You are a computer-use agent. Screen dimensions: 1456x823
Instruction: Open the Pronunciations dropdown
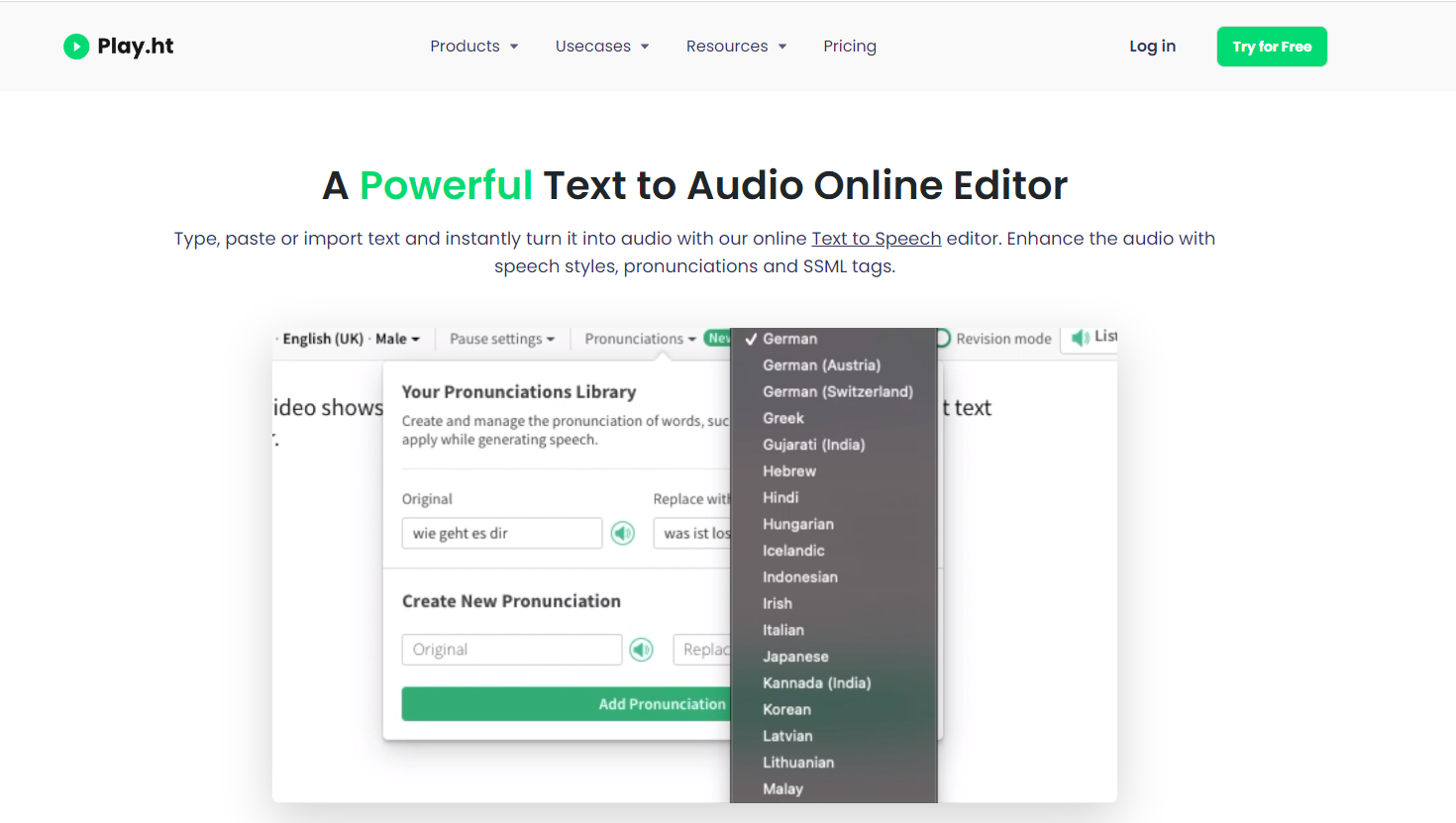(x=640, y=339)
